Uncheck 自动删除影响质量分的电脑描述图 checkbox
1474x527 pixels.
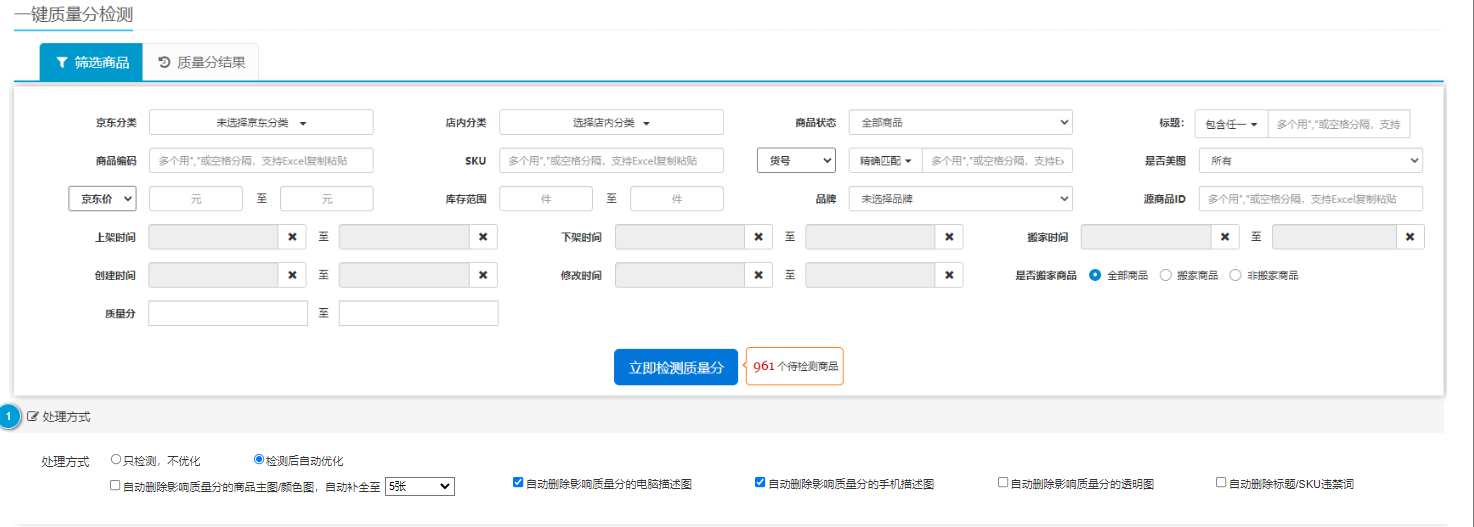click(x=518, y=482)
